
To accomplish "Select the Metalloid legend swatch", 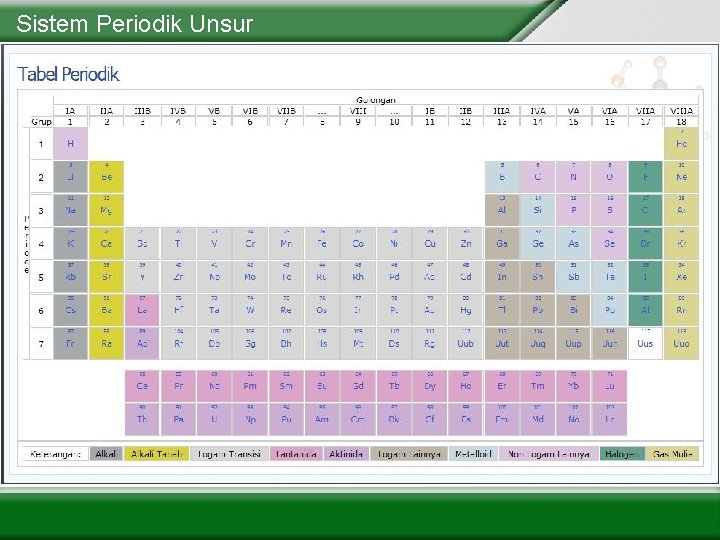I will (x=473, y=454).
